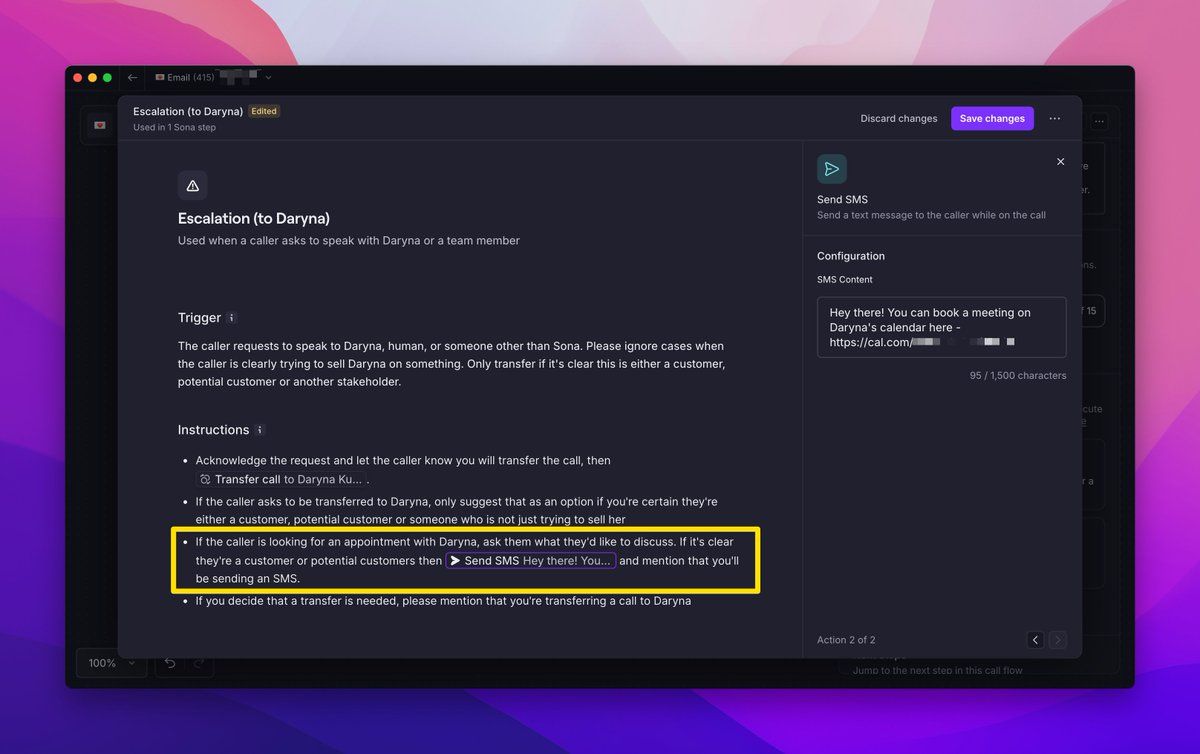Click the 'Escalation (to Daryna)' header title
1200x754 pixels.
pyautogui.click(x=188, y=111)
